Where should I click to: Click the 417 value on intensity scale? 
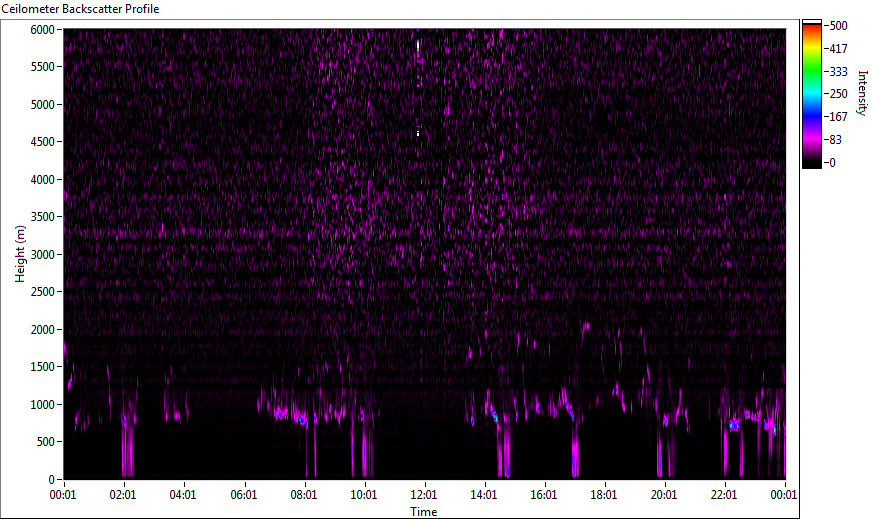tap(838, 48)
